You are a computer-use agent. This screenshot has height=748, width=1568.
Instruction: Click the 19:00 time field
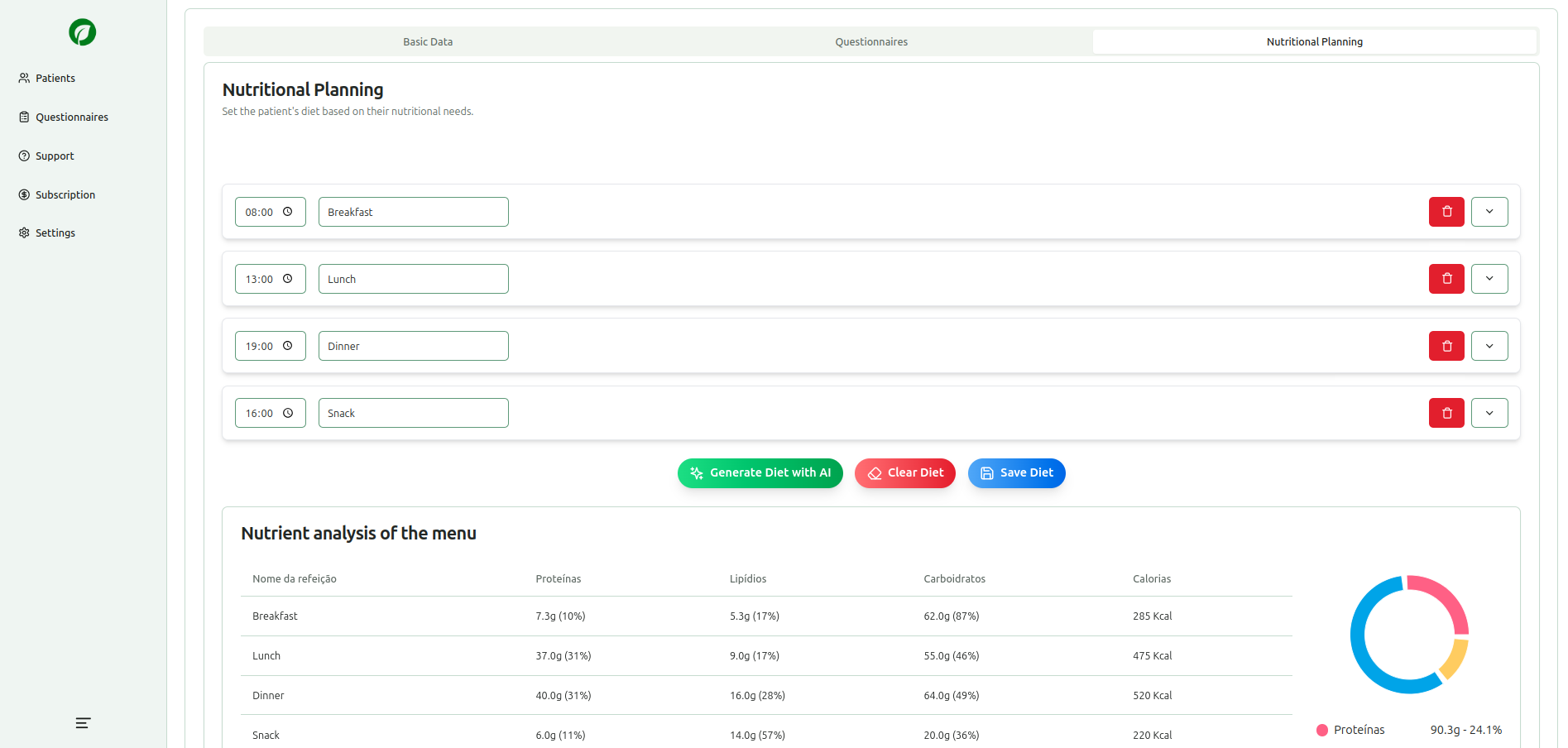[x=271, y=346]
